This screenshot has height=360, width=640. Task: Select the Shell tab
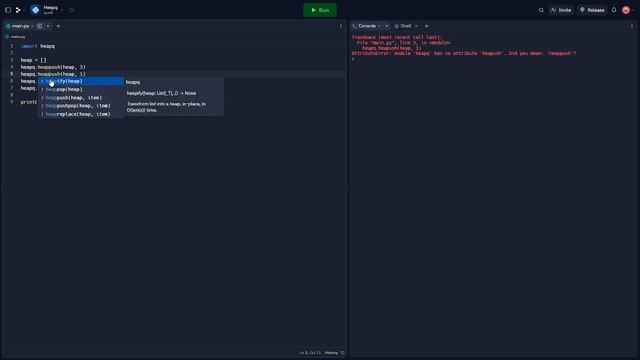(403, 26)
